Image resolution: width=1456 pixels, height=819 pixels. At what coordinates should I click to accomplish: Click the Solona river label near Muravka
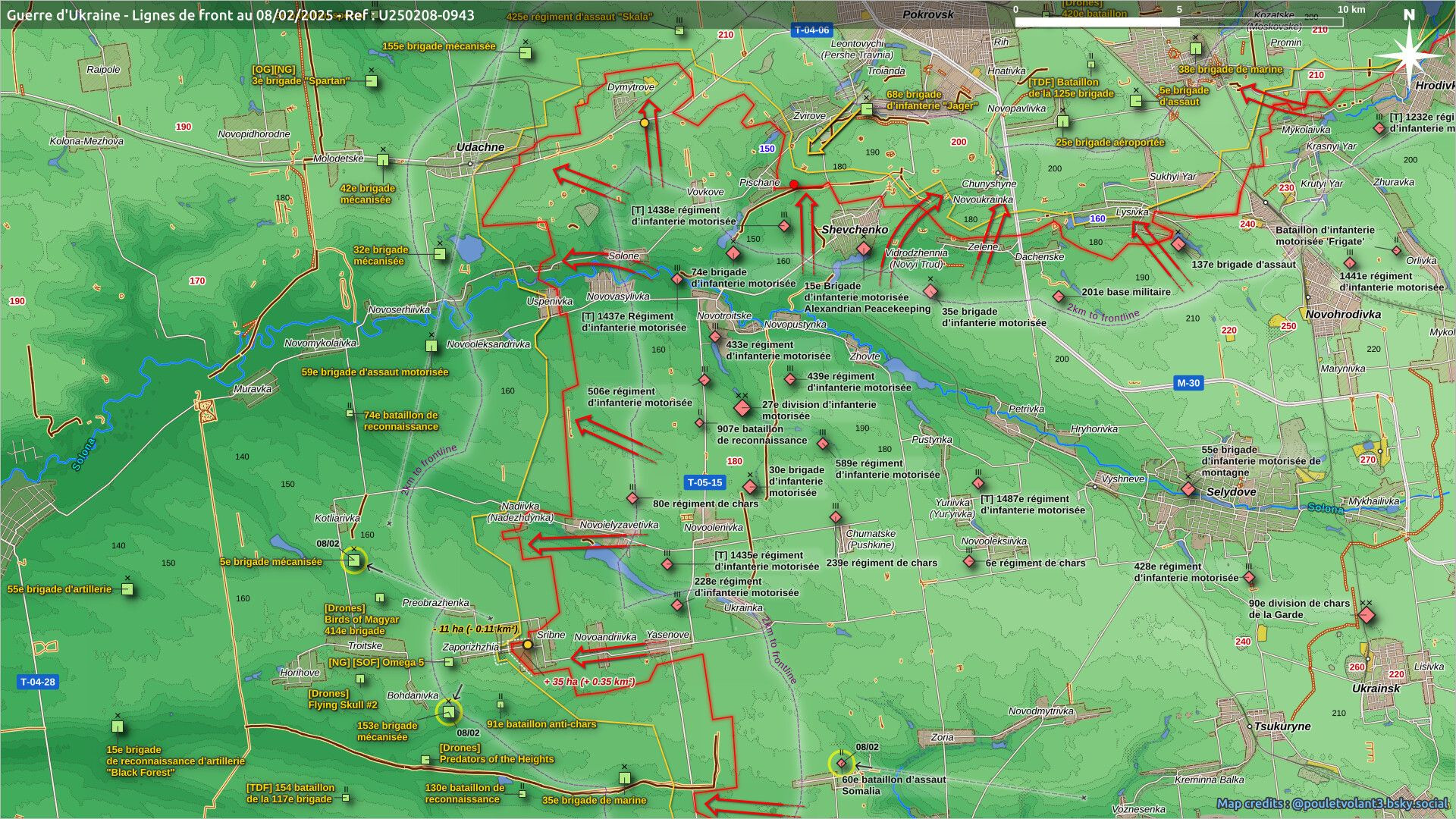click(x=83, y=455)
